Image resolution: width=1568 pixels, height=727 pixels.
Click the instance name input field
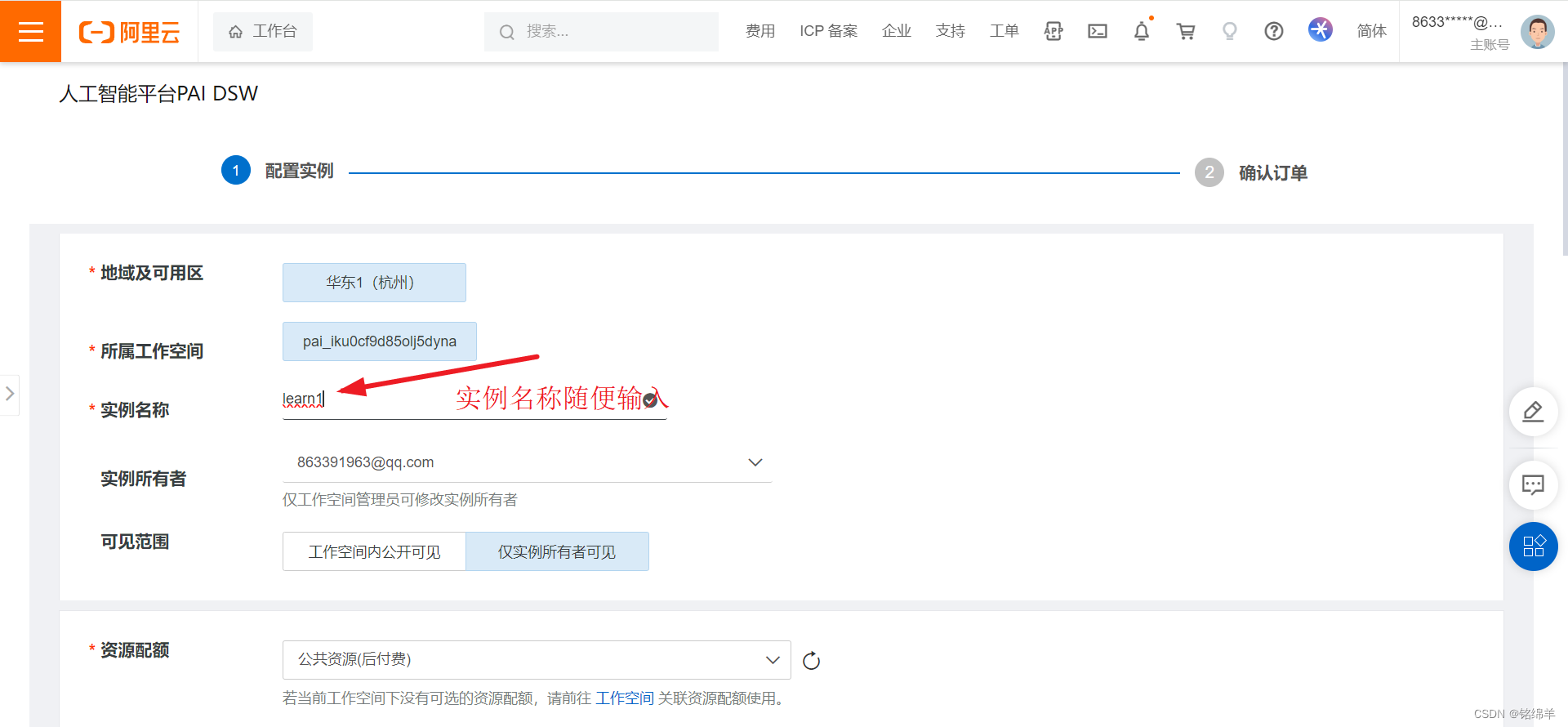474,399
